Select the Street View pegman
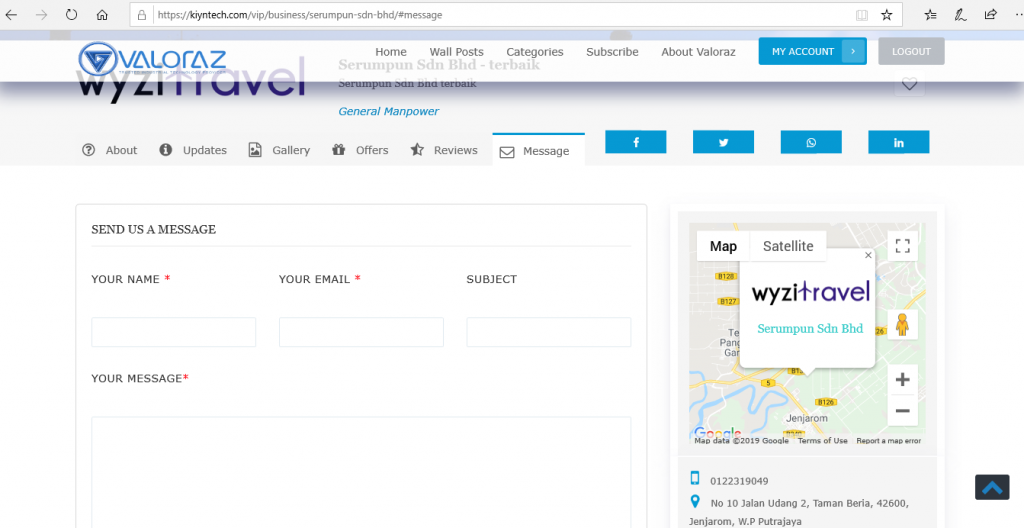 pyautogui.click(x=902, y=325)
